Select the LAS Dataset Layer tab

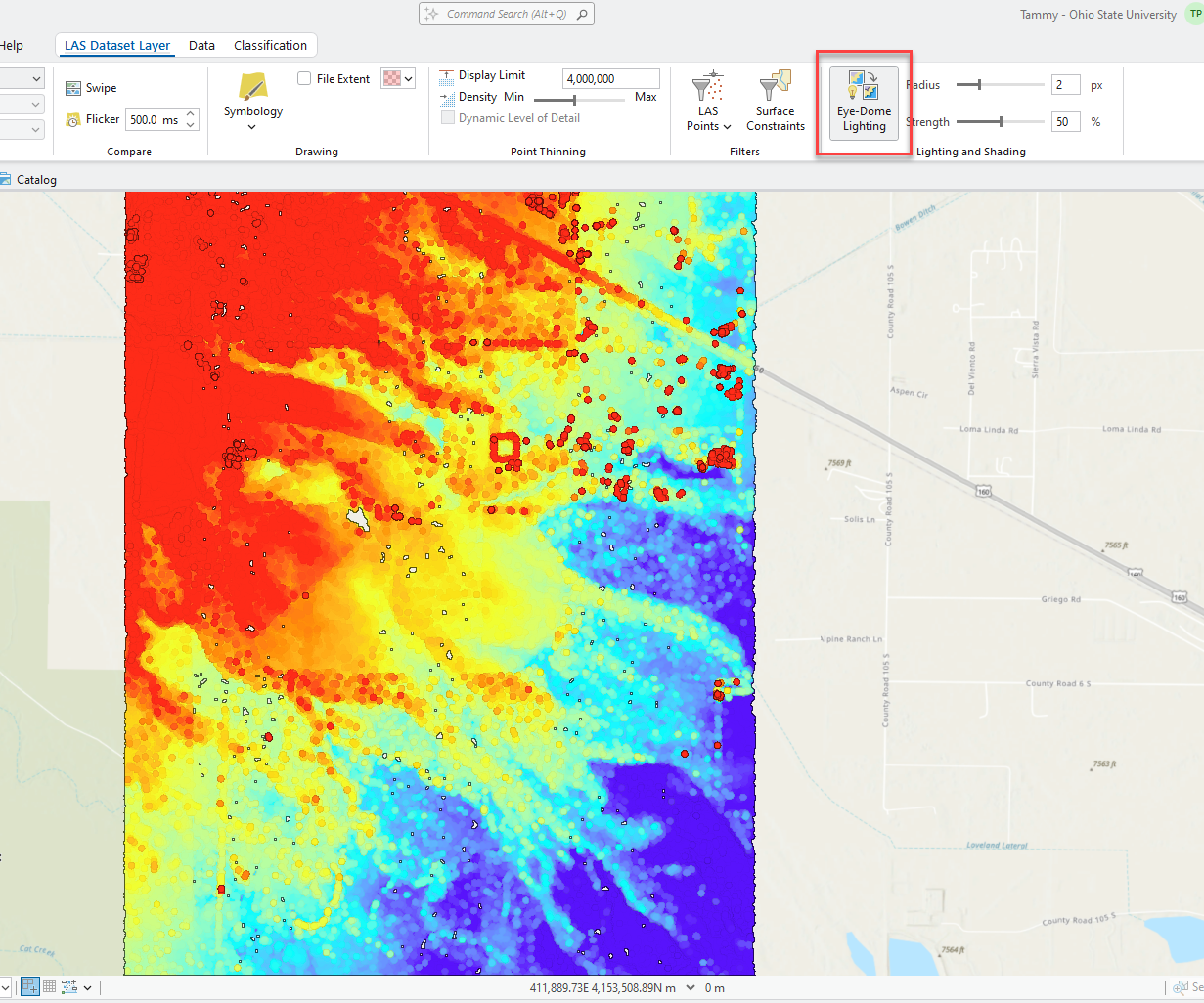pos(117,46)
